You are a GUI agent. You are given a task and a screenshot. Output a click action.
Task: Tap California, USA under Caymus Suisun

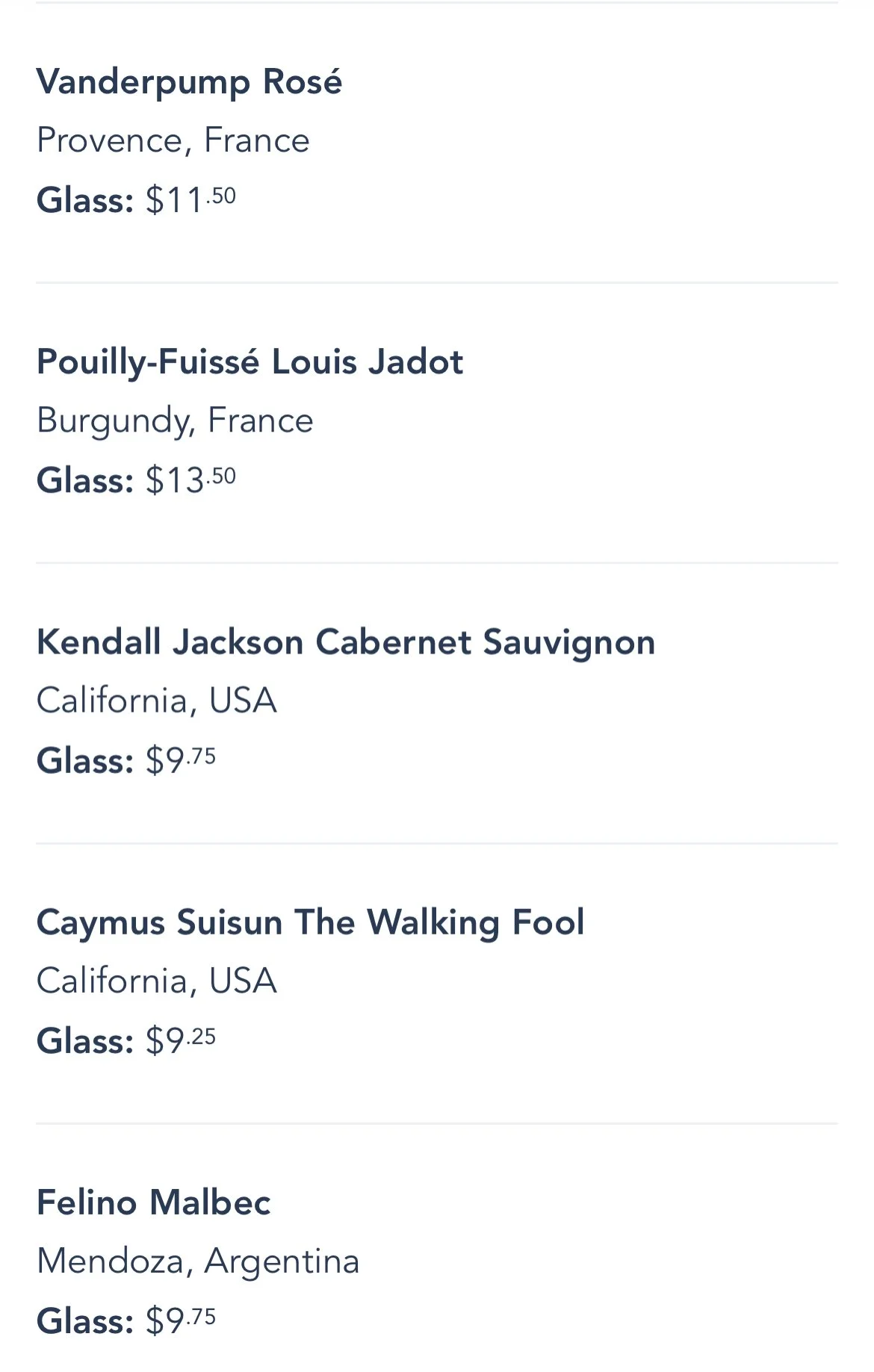tap(157, 981)
